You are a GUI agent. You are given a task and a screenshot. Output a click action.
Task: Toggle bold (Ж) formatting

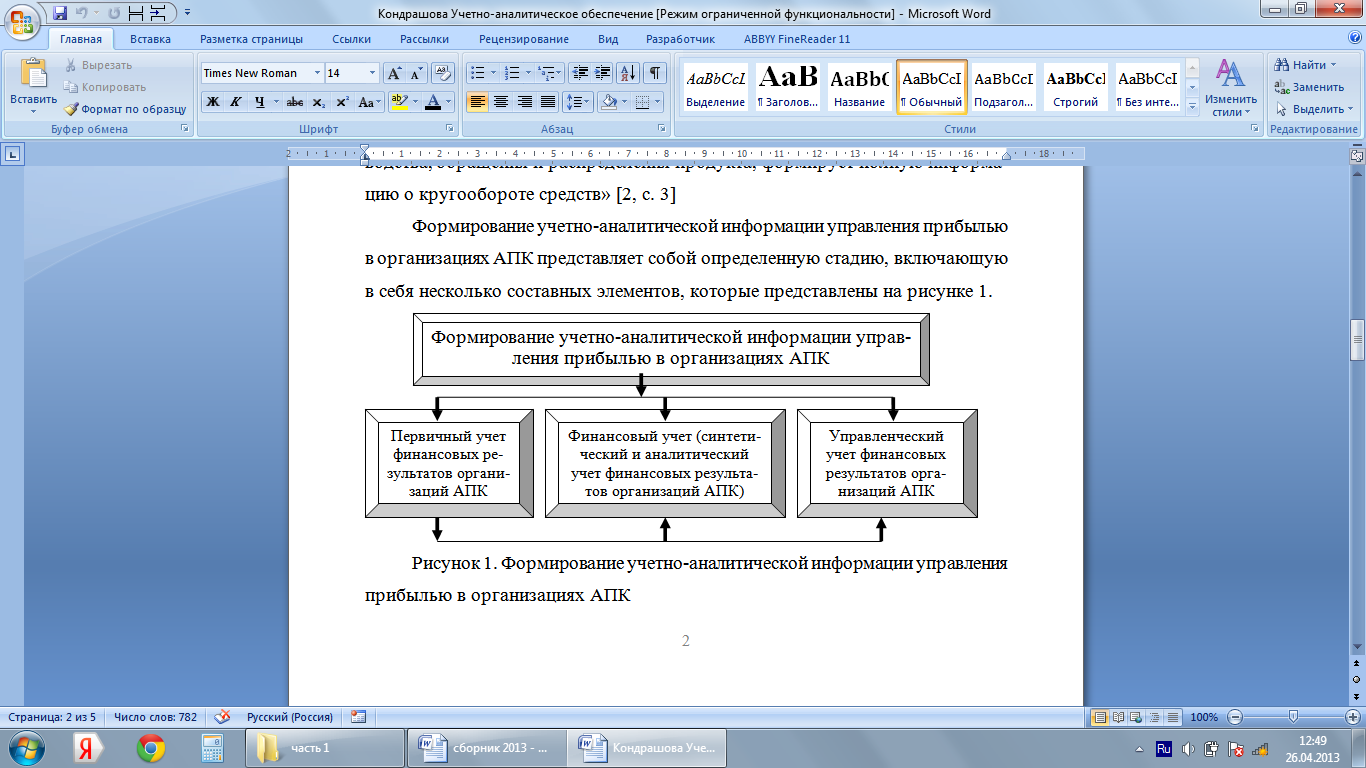[x=212, y=102]
